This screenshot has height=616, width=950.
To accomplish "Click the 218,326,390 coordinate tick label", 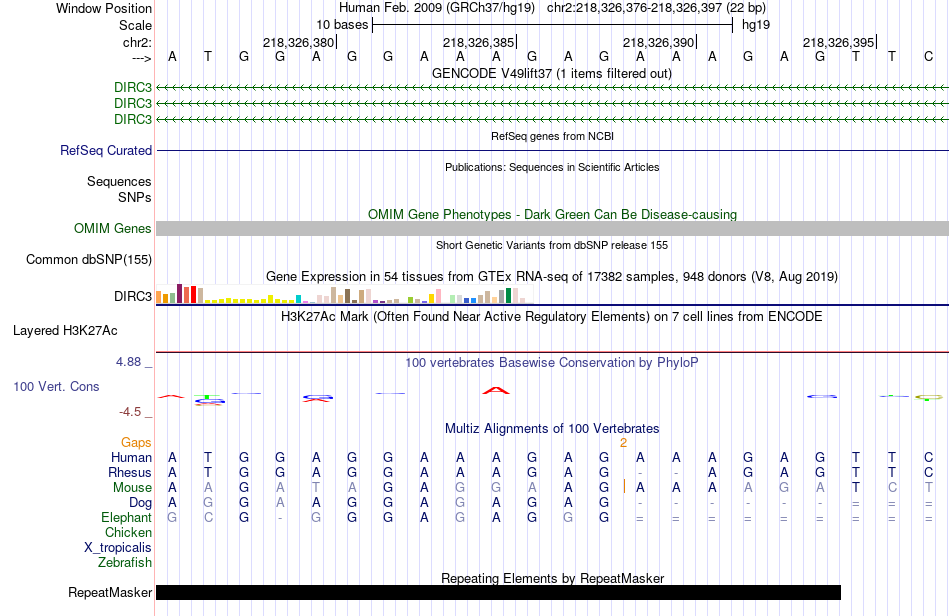I will click(x=659, y=42).
